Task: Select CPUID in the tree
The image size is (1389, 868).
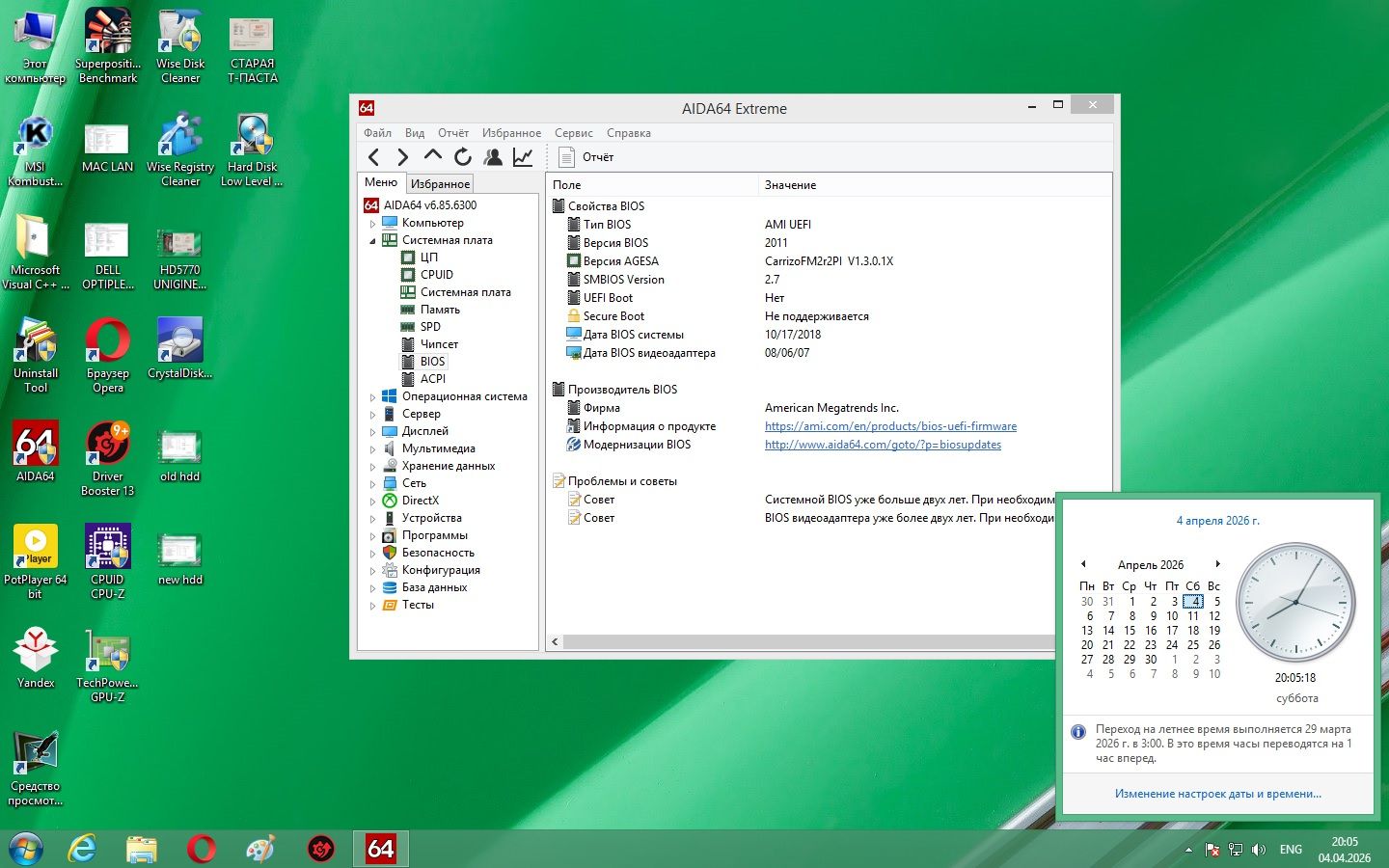Action: click(x=436, y=275)
